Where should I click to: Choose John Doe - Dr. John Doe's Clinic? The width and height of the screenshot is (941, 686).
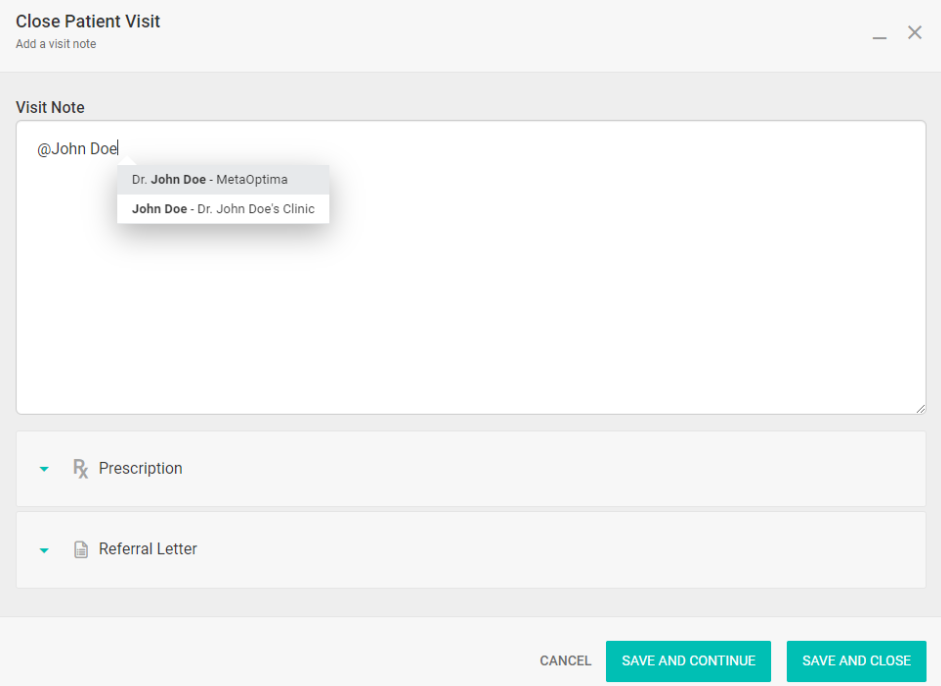(222, 209)
